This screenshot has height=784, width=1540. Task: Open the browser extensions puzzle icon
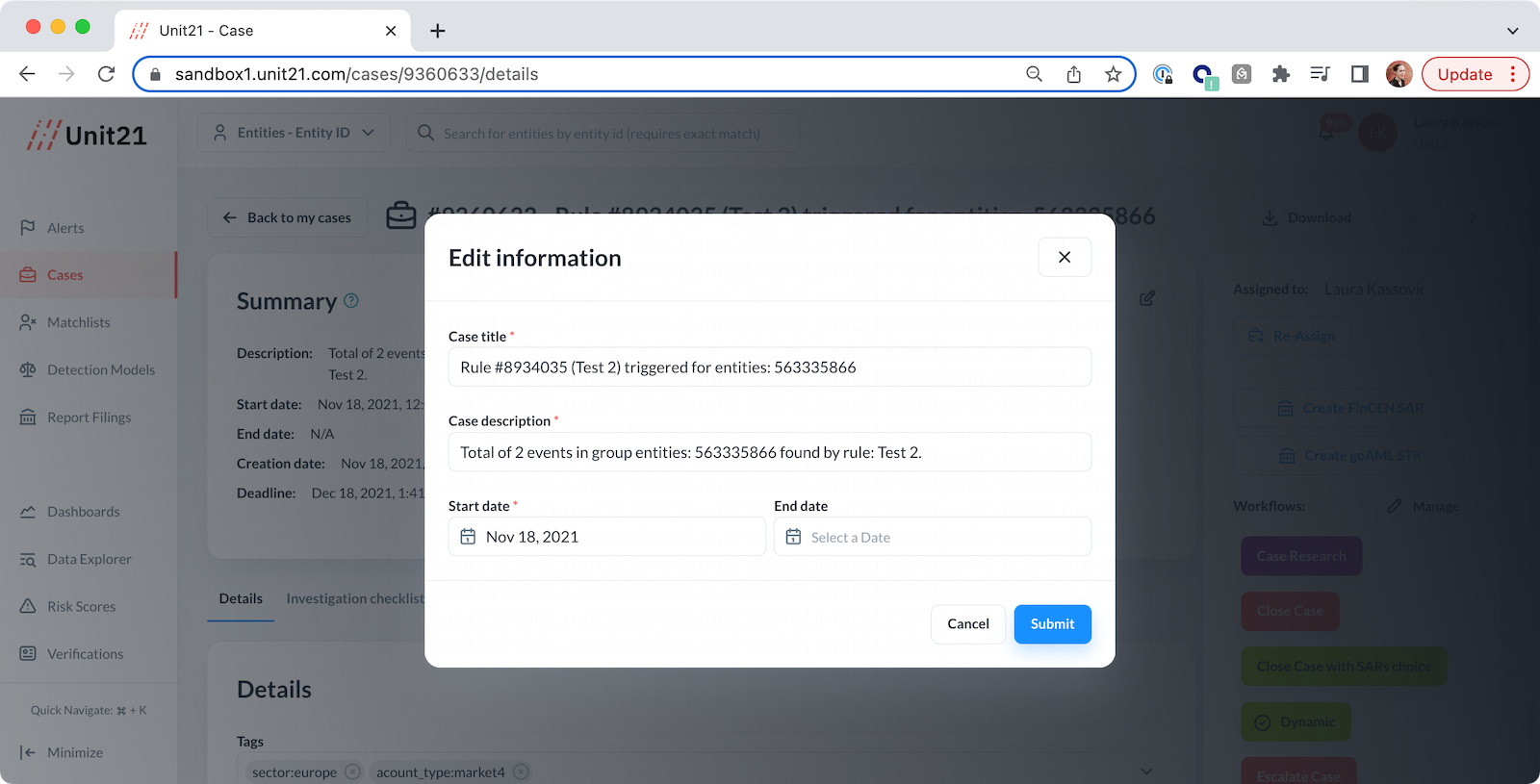point(1281,74)
